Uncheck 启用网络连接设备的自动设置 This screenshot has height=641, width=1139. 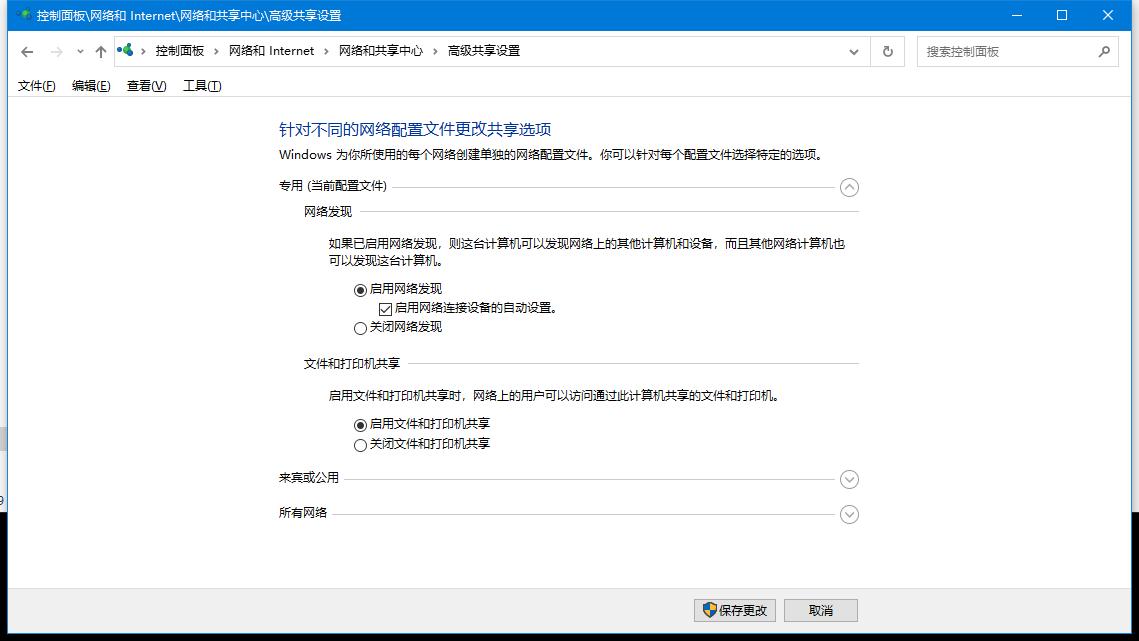[x=385, y=308]
